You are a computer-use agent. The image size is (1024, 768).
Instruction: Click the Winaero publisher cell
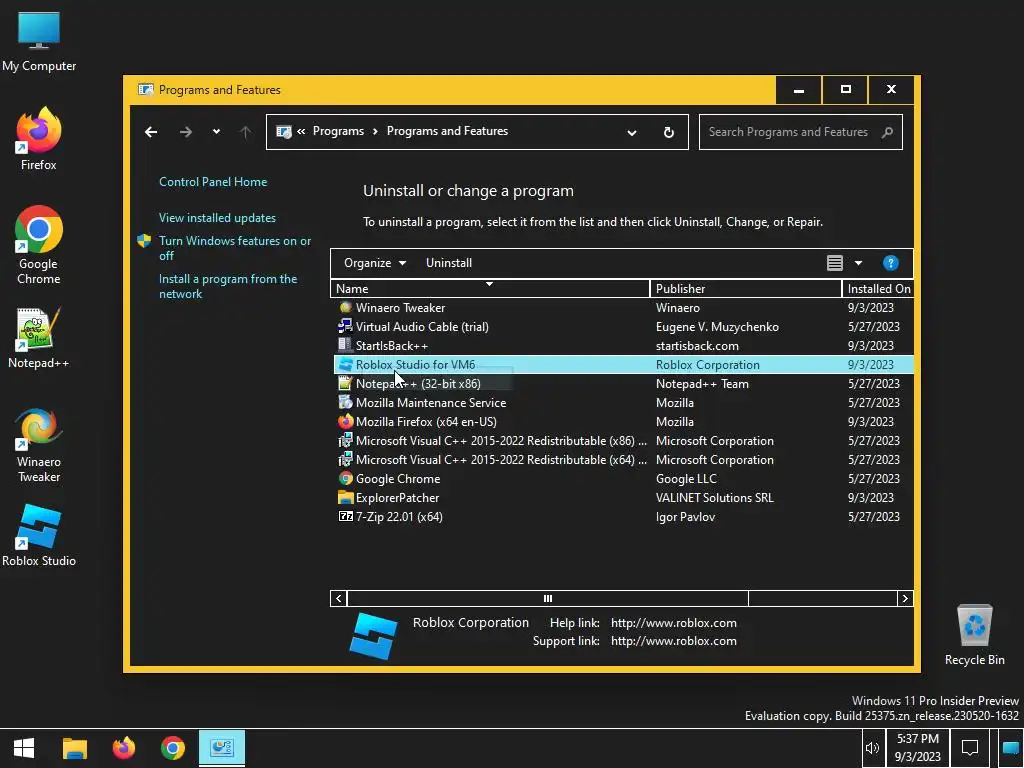(x=677, y=308)
